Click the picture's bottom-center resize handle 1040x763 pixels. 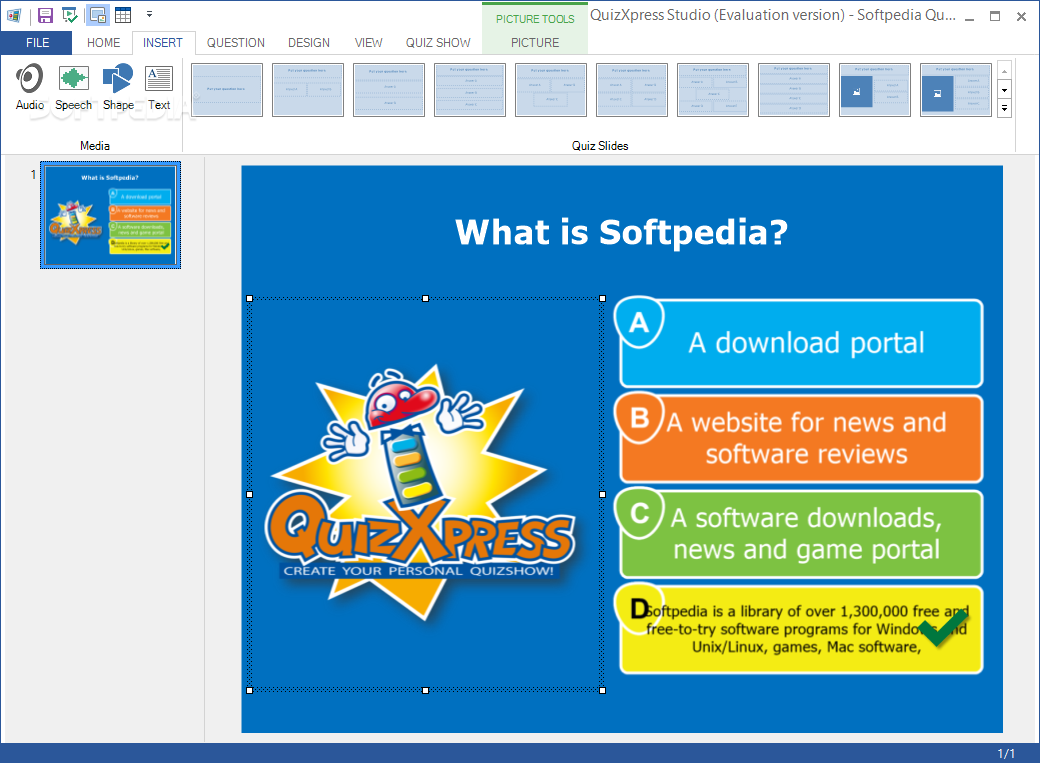click(x=426, y=690)
